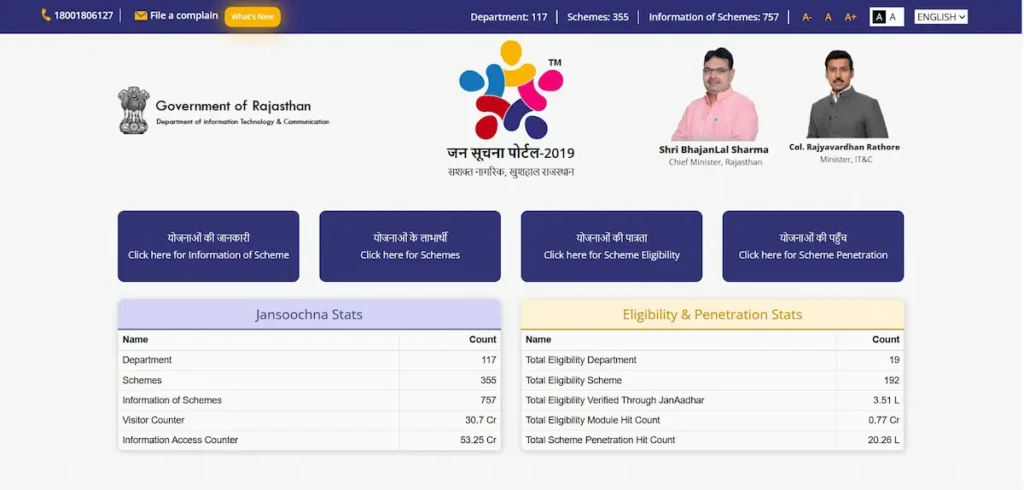Viewport: 1024px width, 490px height.
Task: Click Minister, IT&C caption
Action: pos(846,159)
